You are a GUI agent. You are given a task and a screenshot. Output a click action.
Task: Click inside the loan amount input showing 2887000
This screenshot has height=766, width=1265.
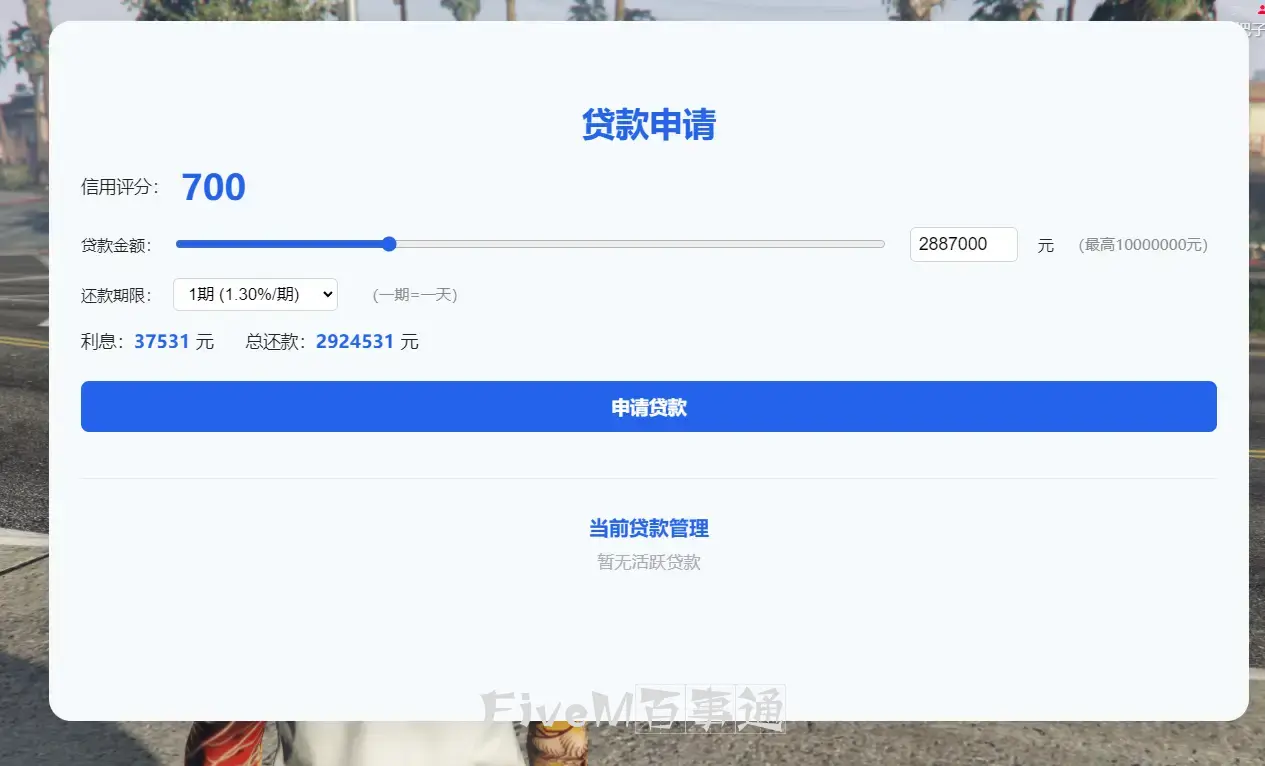click(962, 244)
